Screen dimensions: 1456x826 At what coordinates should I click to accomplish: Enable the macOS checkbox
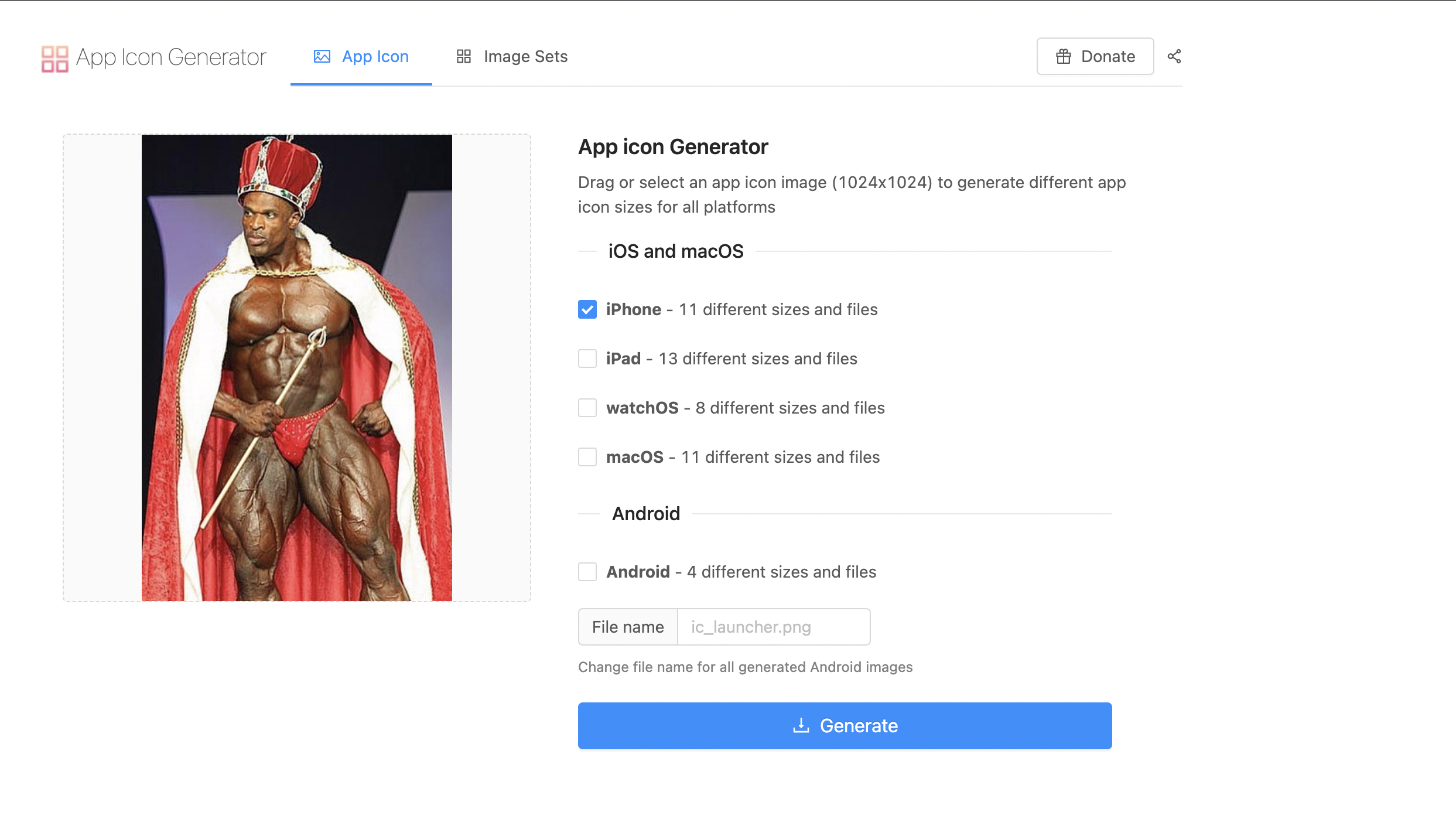coord(587,457)
